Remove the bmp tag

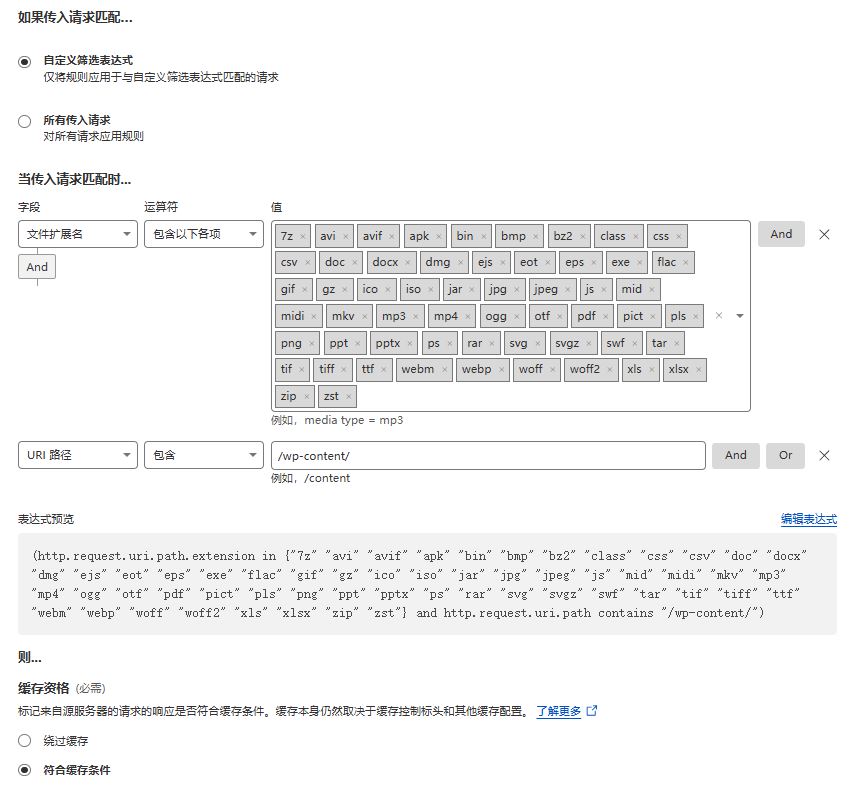tap(535, 237)
